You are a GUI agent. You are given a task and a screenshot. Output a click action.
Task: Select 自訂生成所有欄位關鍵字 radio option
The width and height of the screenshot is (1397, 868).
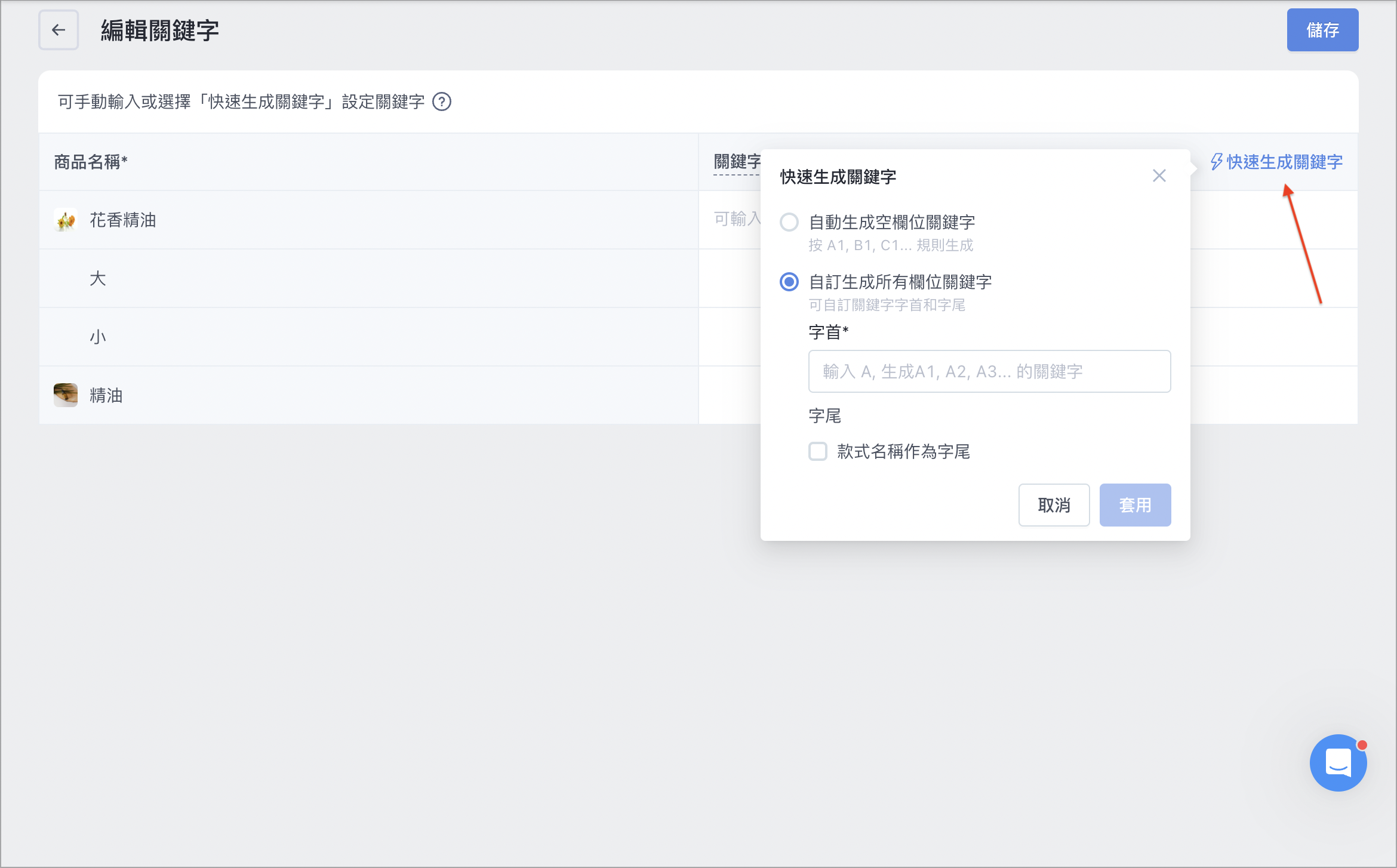(x=789, y=282)
